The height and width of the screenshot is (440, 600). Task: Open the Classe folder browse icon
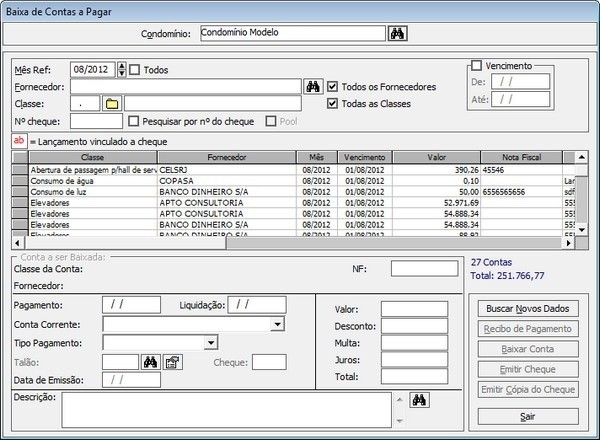[x=111, y=103]
